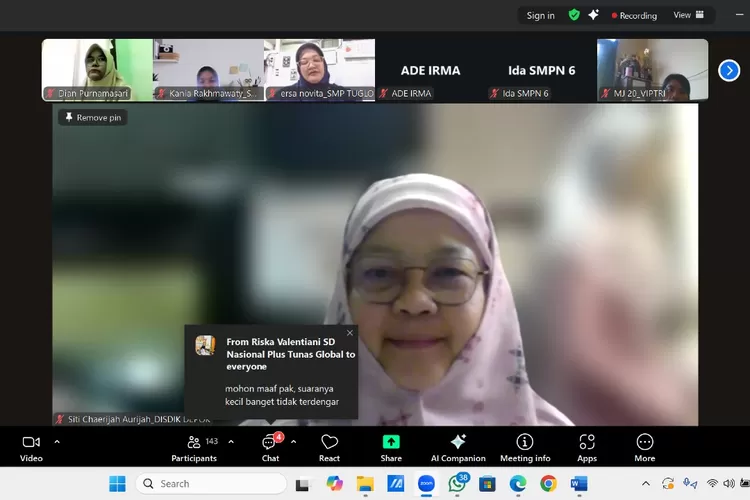Open chat message from Riska Valentiani
Image resolution: width=750 pixels, height=500 pixels.
click(x=271, y=372)
